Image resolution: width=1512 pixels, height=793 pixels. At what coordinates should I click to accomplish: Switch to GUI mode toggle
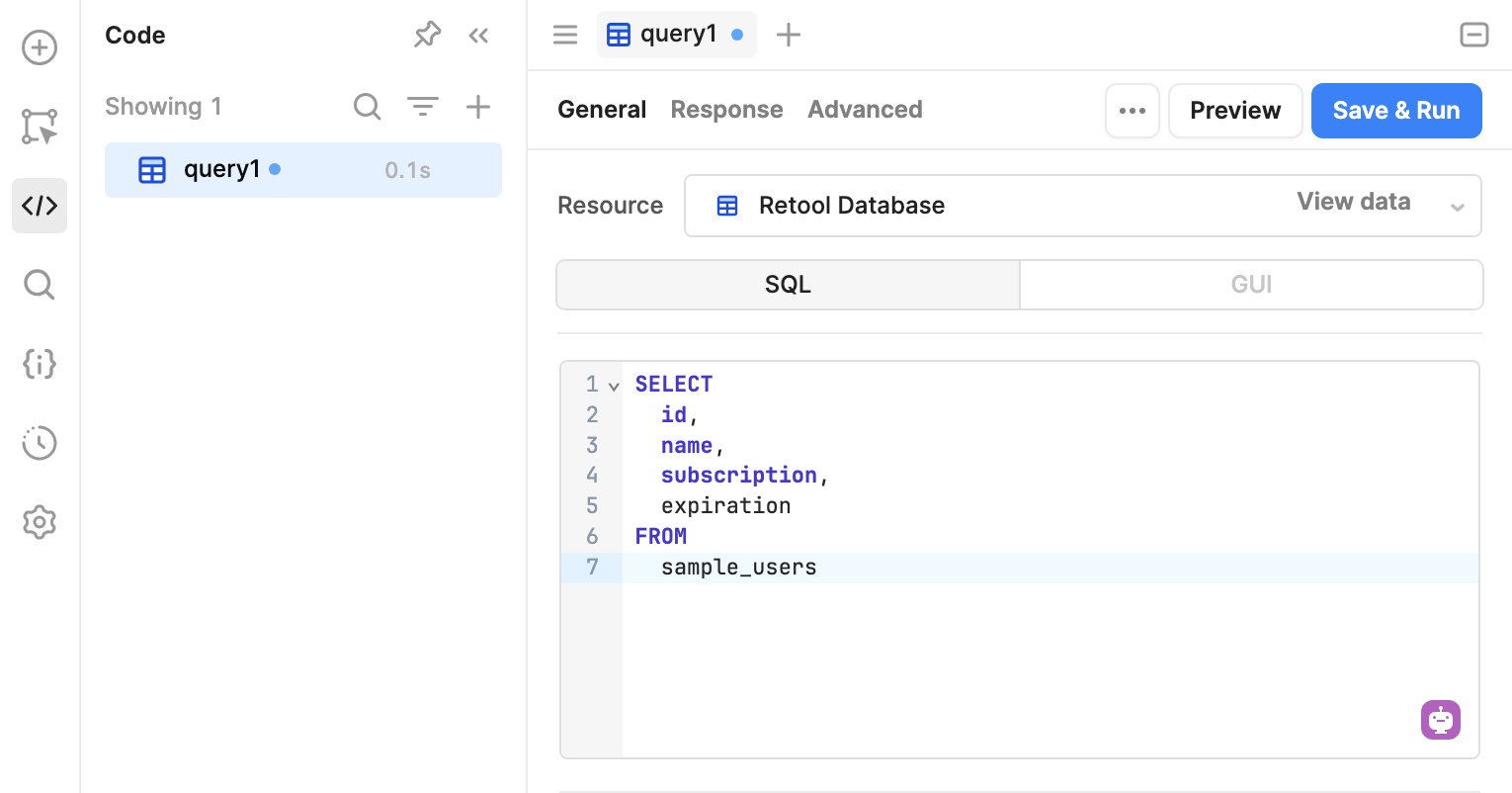pyautogui.click(x=1251, y=285)
